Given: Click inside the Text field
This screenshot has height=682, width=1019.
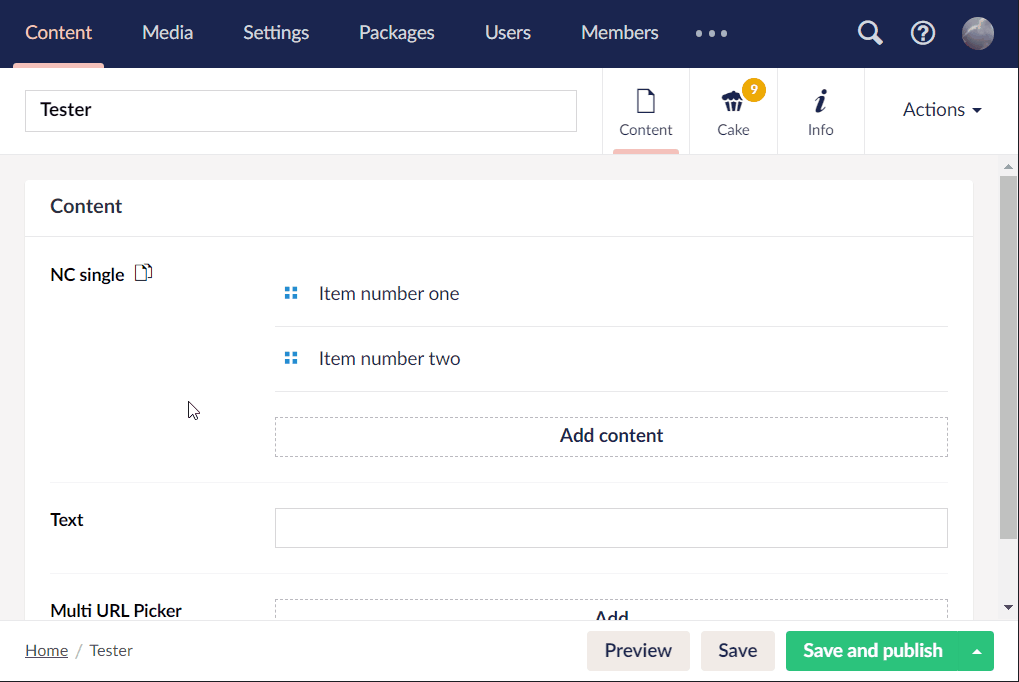Looking at the screenshot, I should (x=610, y=527).
